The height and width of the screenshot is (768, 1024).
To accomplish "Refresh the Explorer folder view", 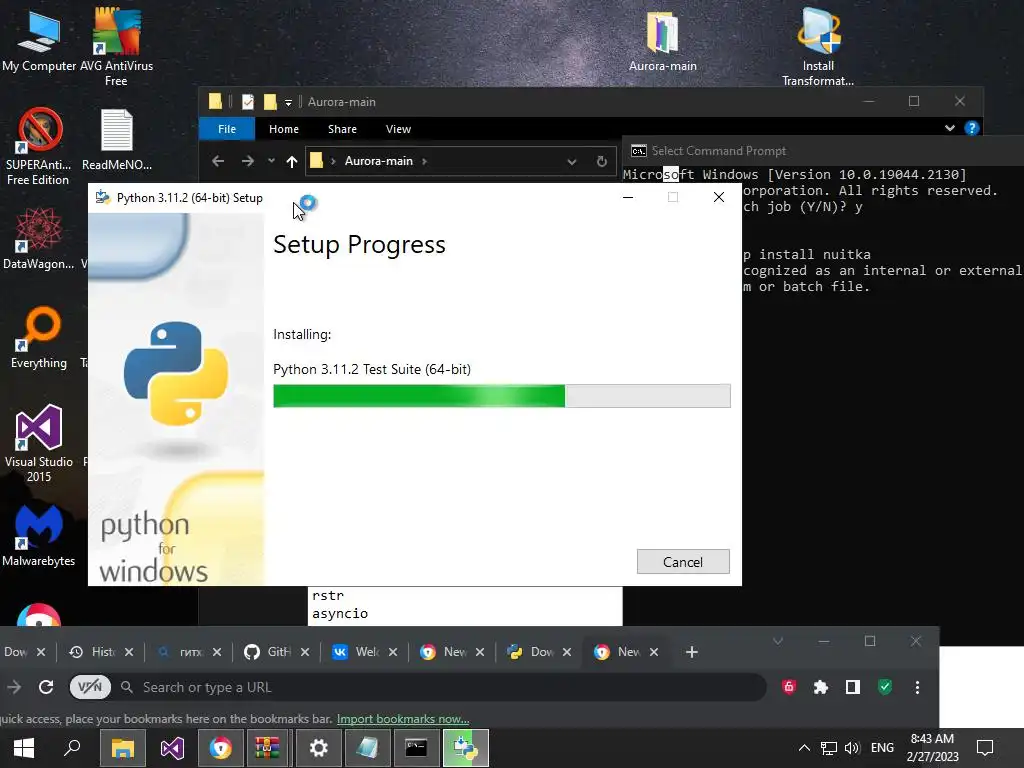I will [x=601, y=161].
